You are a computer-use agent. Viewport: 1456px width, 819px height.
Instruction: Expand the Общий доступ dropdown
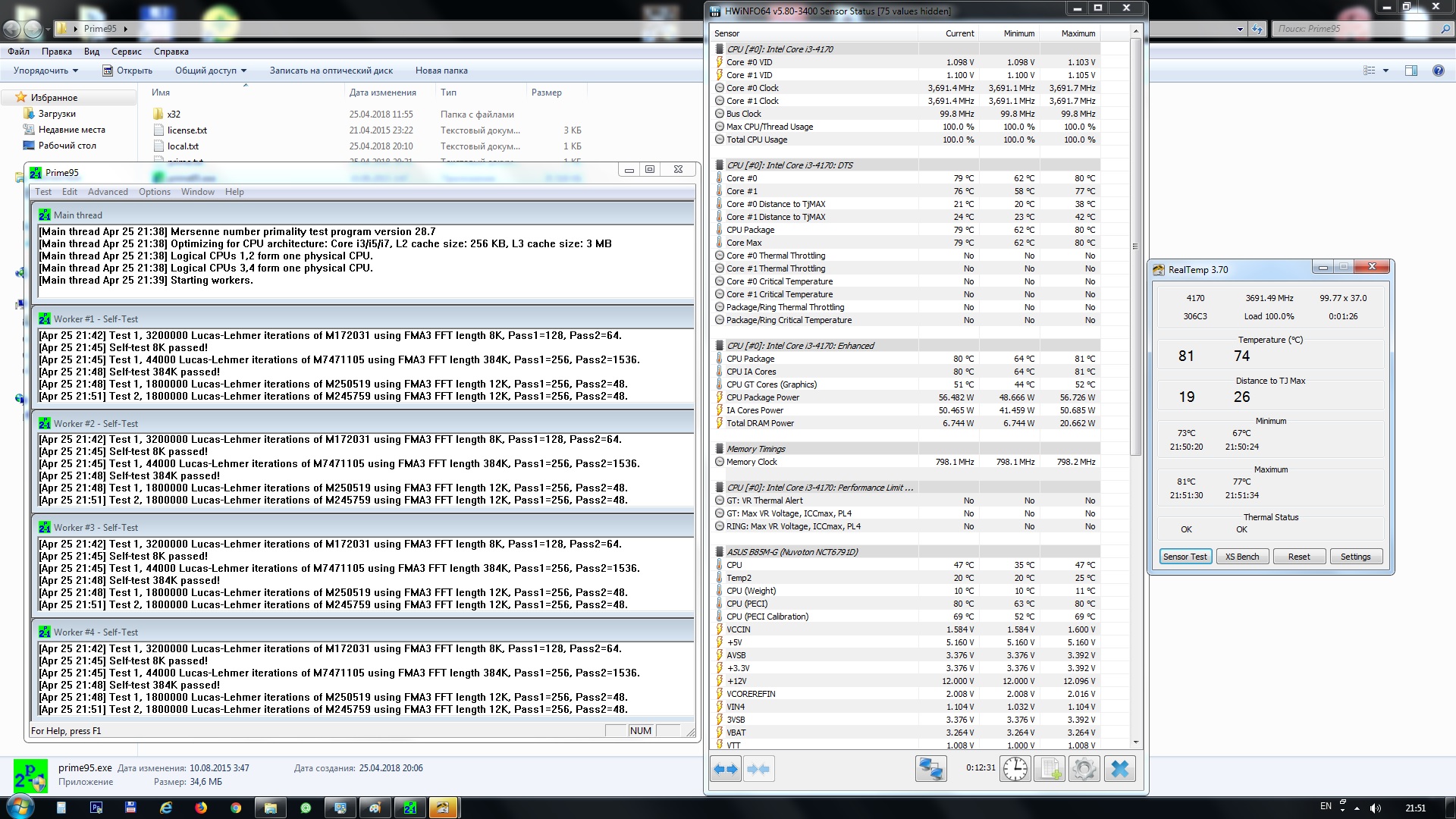pos(211,71)
